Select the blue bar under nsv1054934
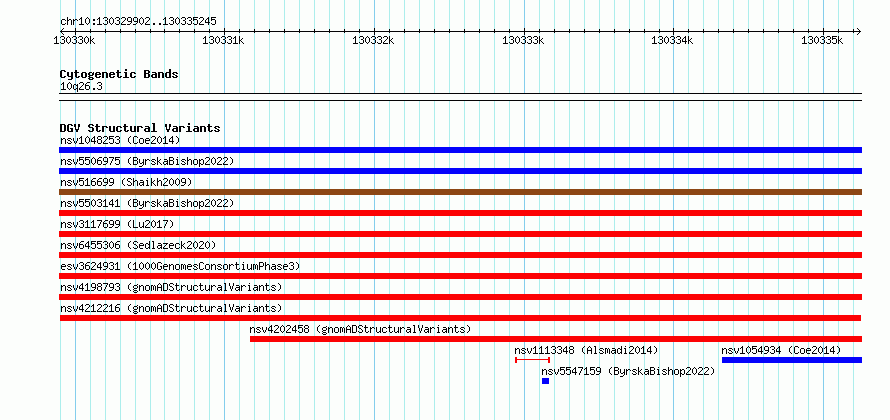The image size is (890, 420). 792,360
